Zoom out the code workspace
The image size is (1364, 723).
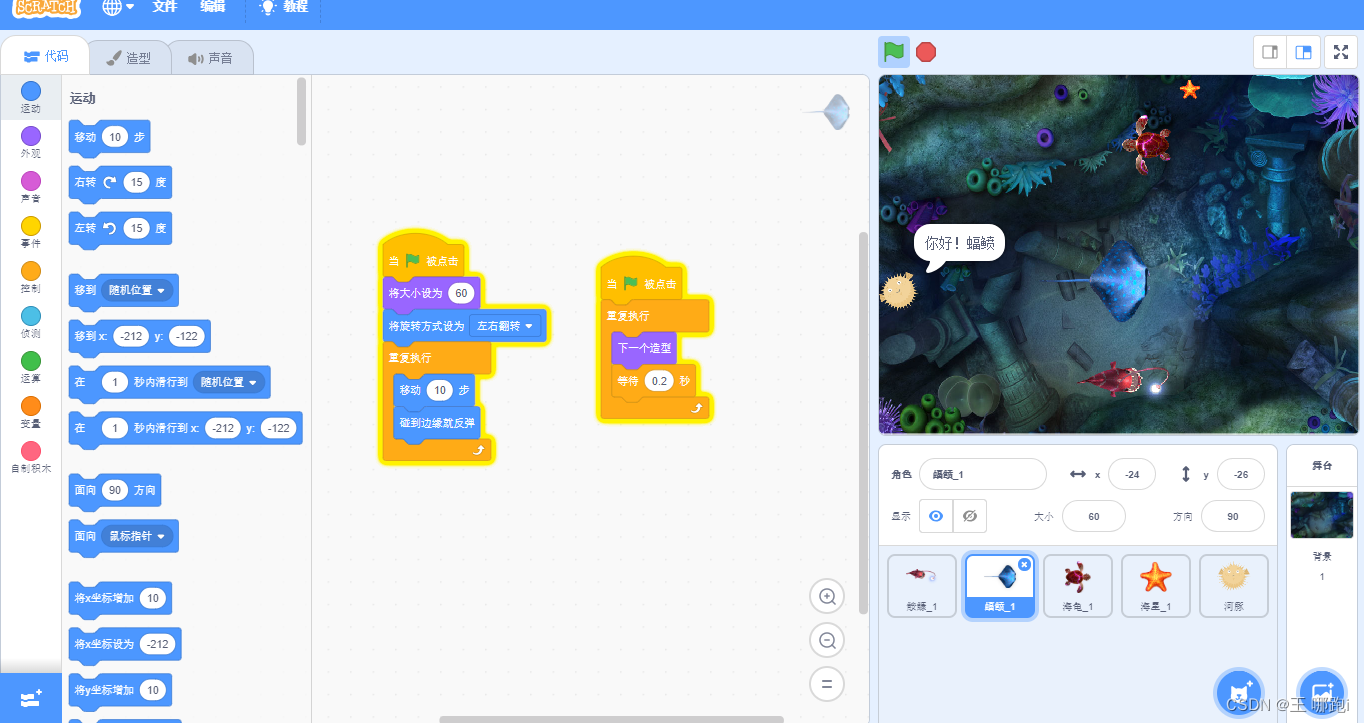(x=827, y=641)
